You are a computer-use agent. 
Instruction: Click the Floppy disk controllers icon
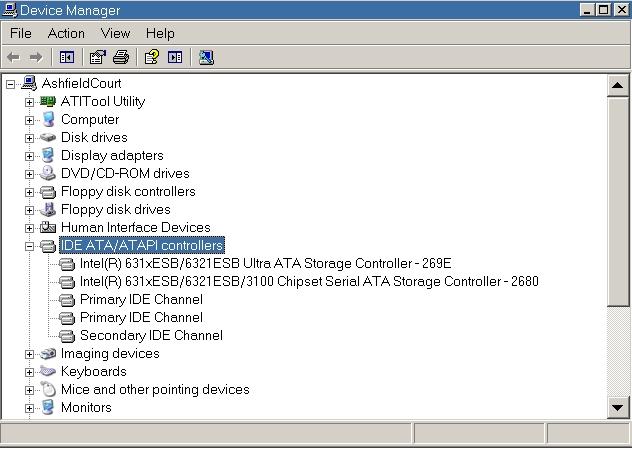pyautogui.click(x=48, y=192)
